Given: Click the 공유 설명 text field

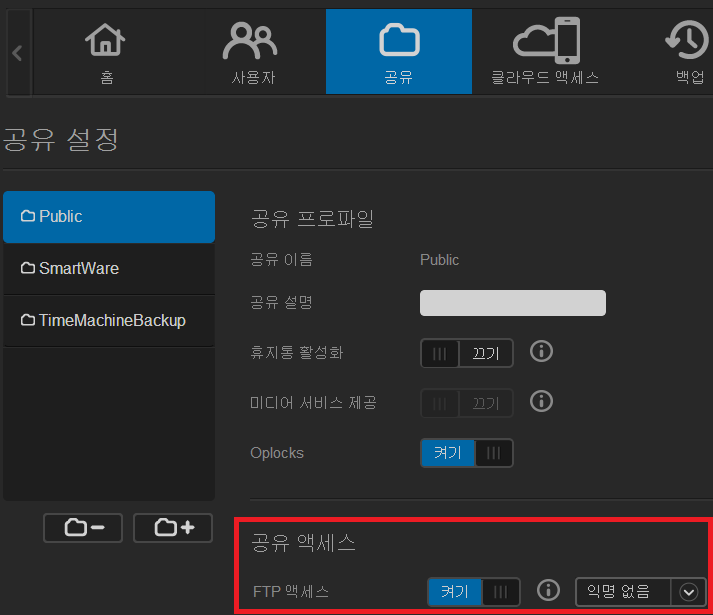Looking at the screenshot, I should click(513, 303).
